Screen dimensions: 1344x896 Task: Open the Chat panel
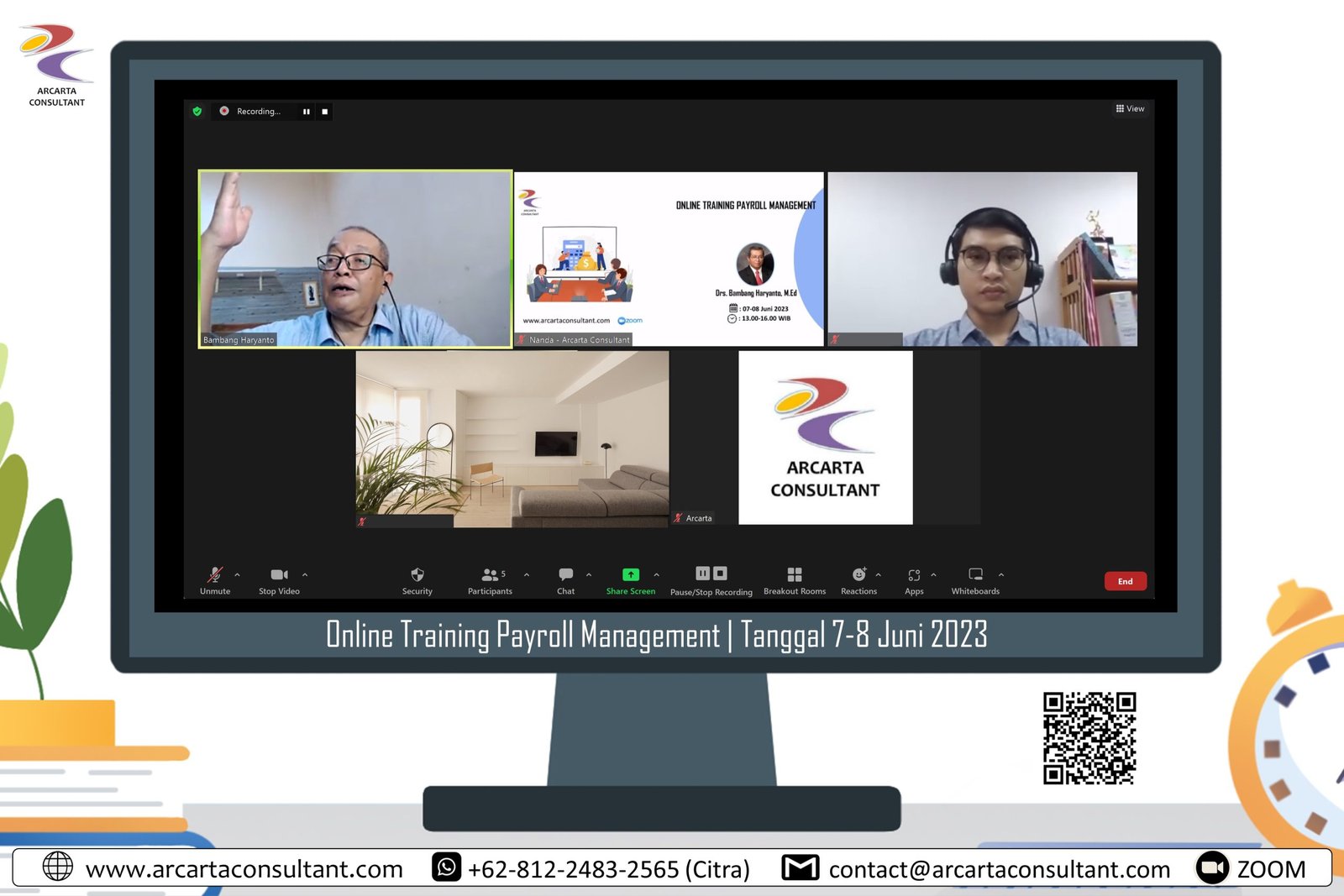pos(565,575)
